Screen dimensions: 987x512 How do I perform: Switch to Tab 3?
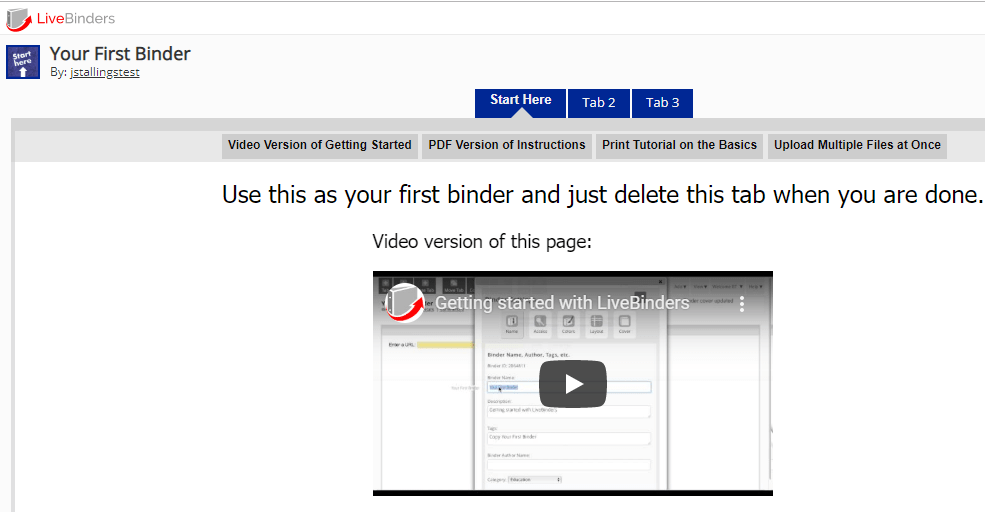[662, 103]
